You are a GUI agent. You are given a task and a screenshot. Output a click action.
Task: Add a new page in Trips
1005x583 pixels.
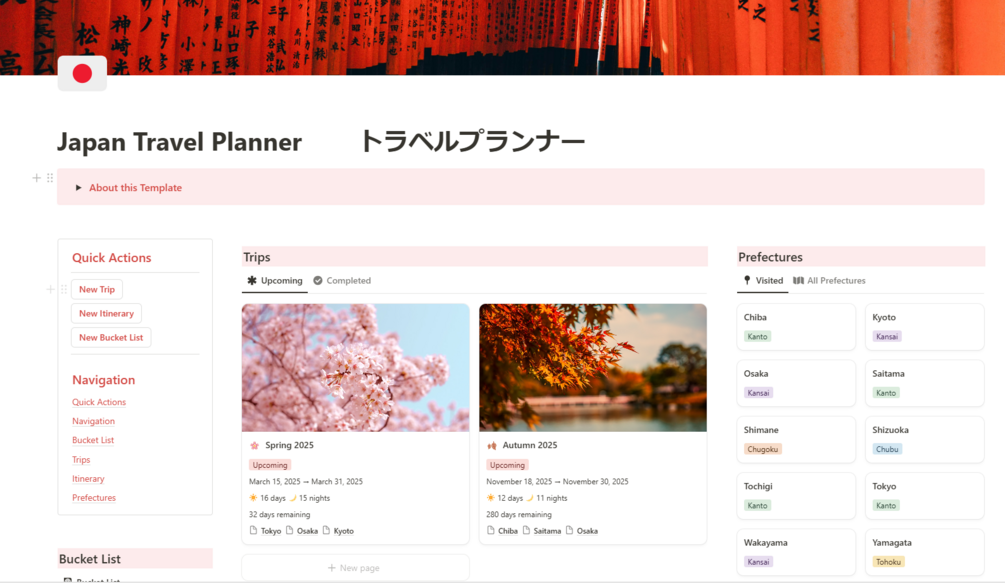pos(355,568)
